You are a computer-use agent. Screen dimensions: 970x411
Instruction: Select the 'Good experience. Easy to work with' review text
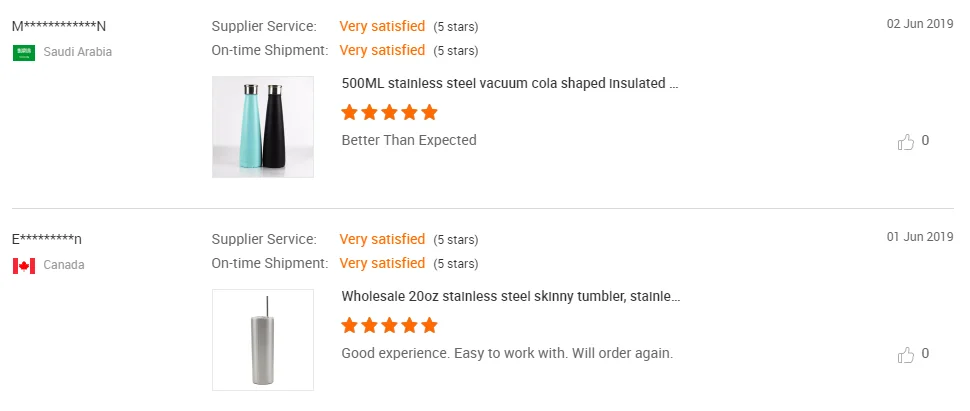(x=455, y=353)
